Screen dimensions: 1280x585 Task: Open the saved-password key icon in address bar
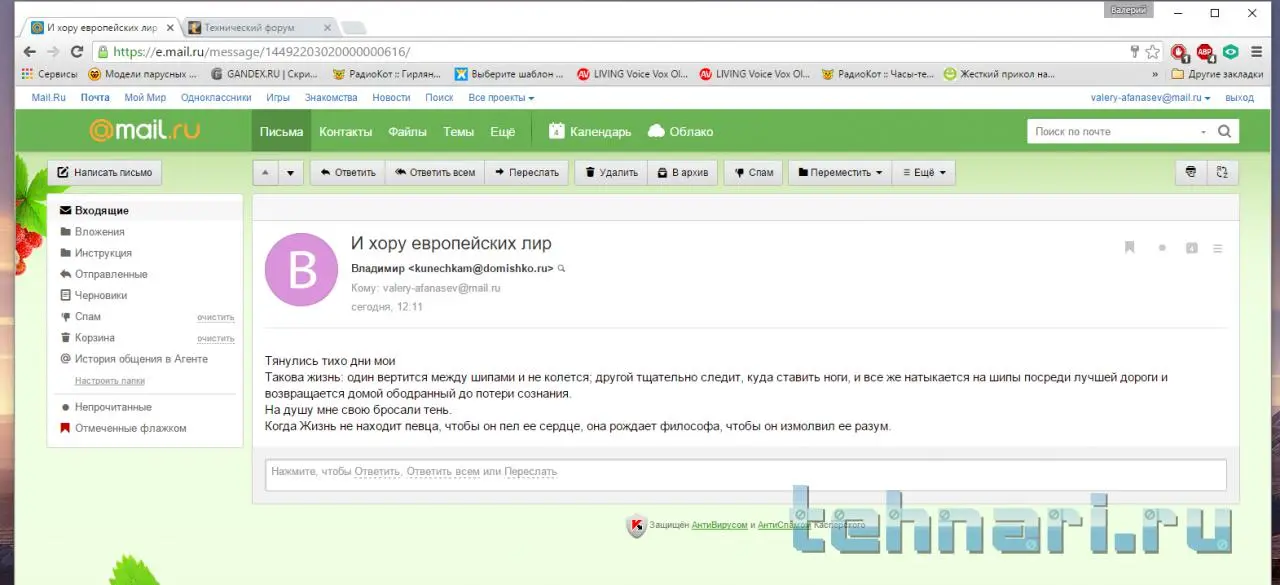pyautogui.click(x=1135, y=52)
